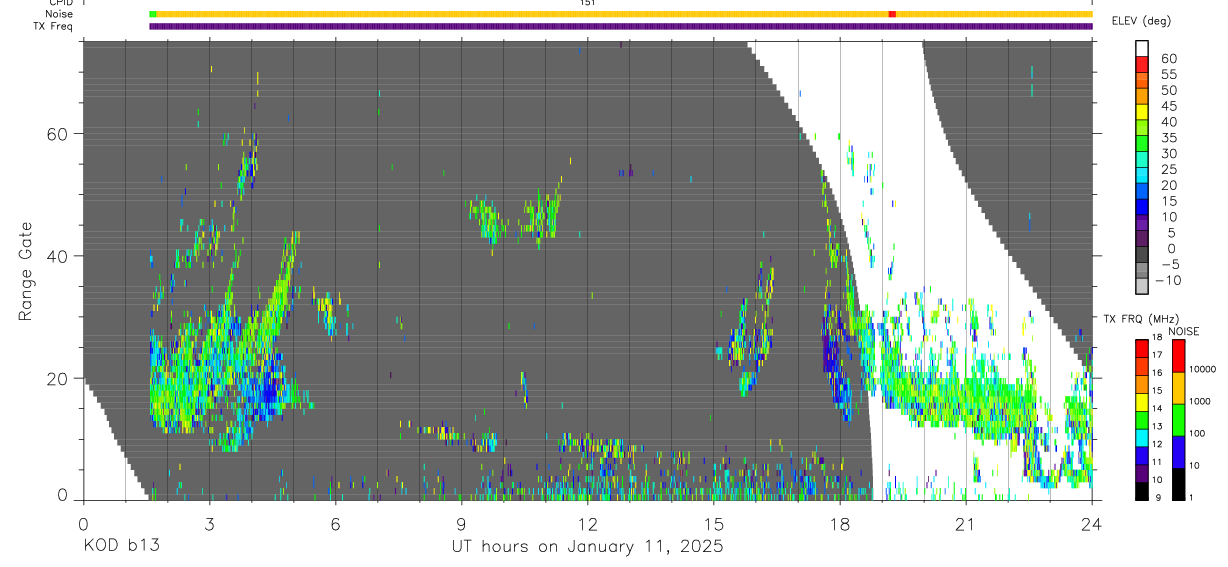Select the 3 tick on UT hours axis
Screen dimensions: 1228x567
pyautogui.click(x=209, y=523)
